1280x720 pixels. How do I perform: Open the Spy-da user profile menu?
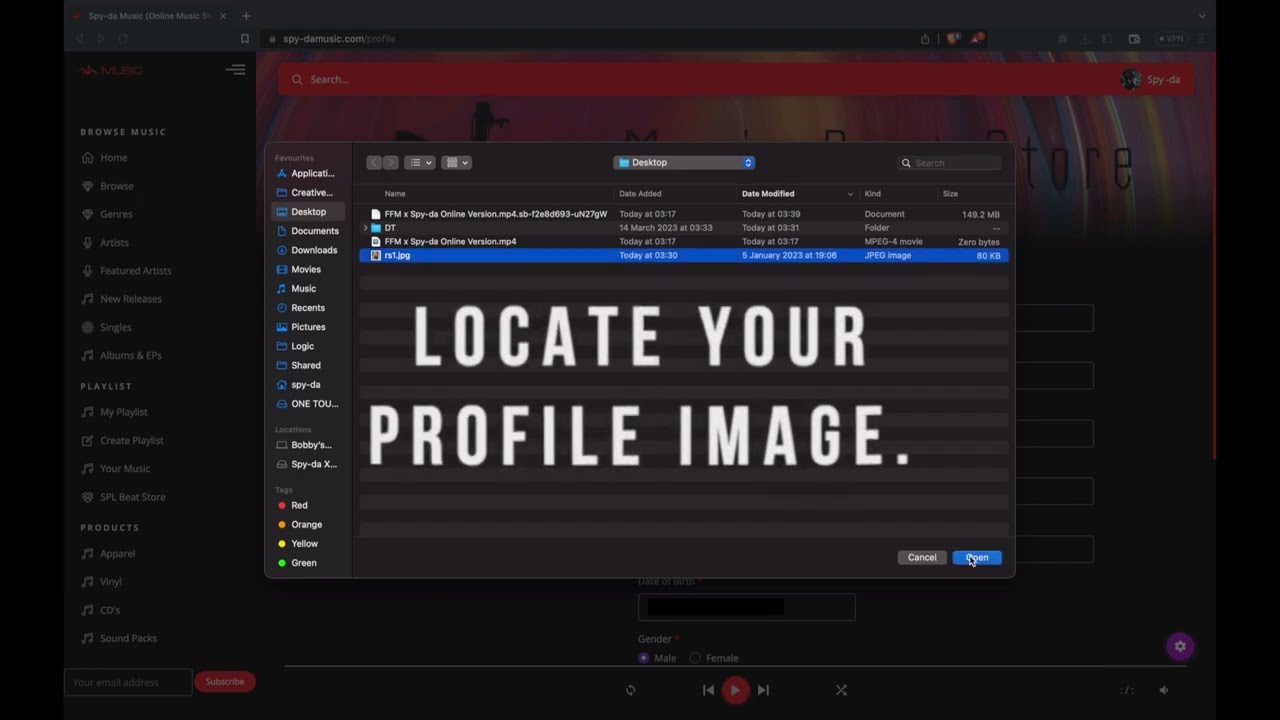tap(1151, 79)
